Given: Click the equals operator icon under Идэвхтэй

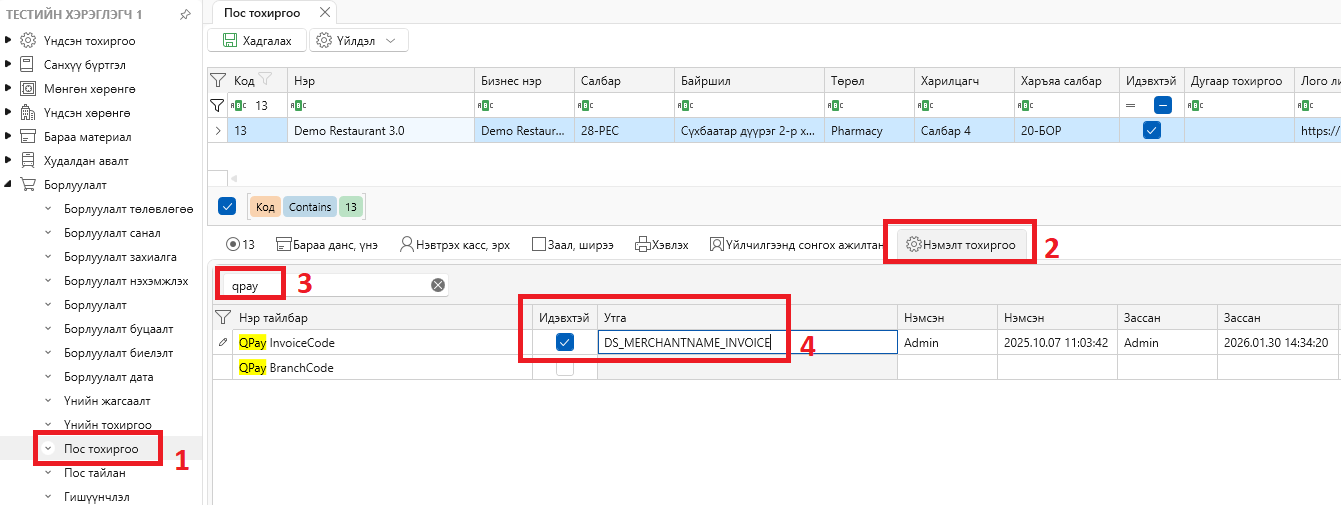Looking at the screenshot, I should pyautogui.click(x=1131, y=104).
